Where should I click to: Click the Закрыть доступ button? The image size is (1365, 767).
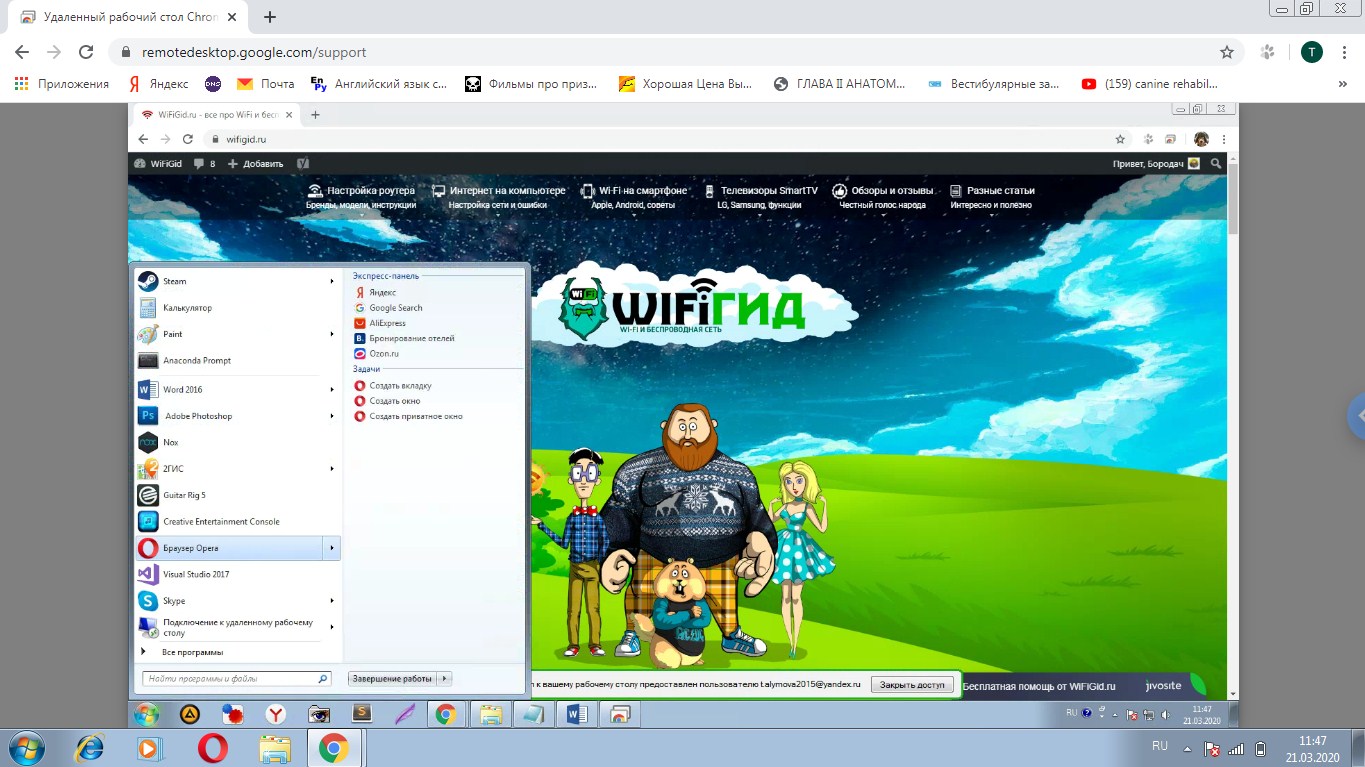coord(912,685)
